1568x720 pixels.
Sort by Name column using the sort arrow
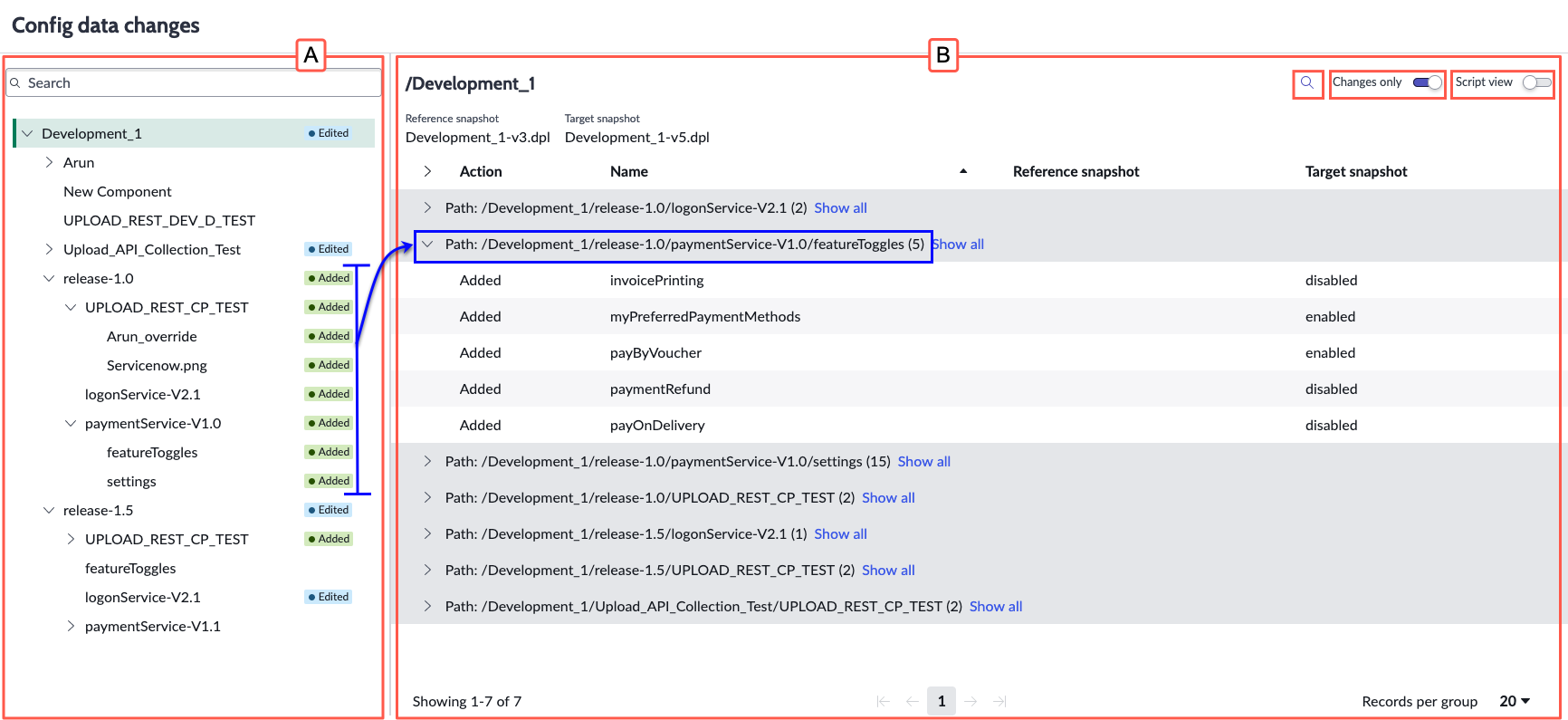[x=963, y=171]
